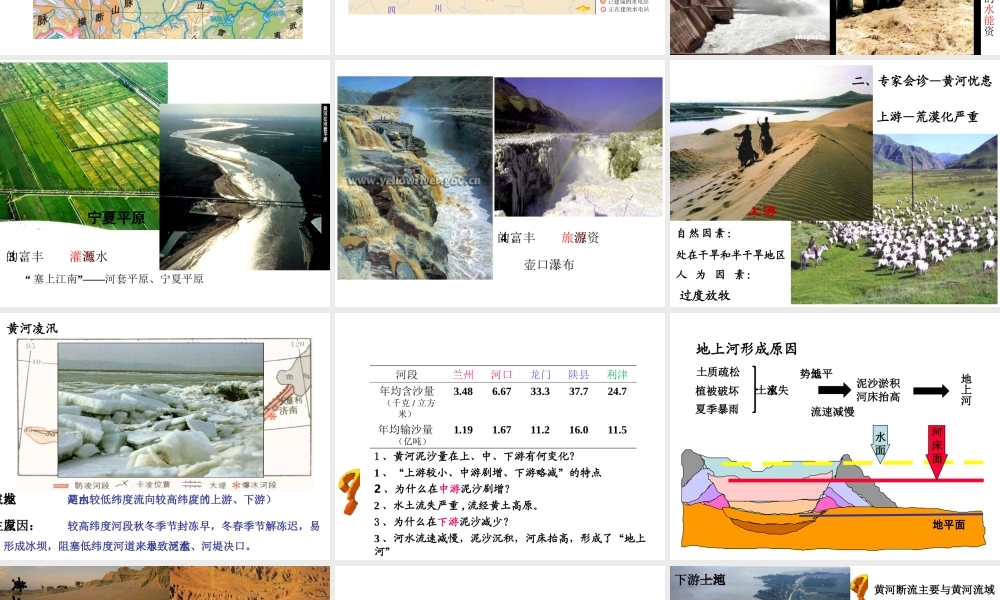This screenshot has width=1000, height=600.
Task: Click the text 夏季暴雨
Action: coord(717,409)
